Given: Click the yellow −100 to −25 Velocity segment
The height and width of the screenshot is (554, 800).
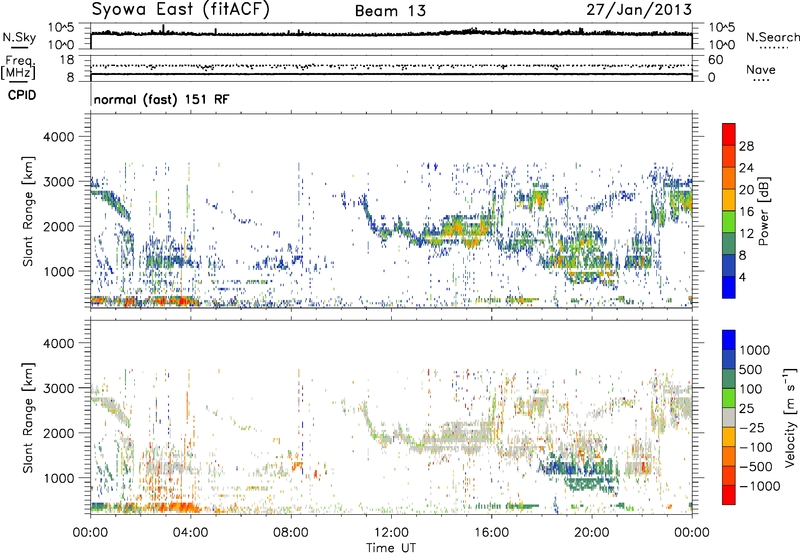Looking at the screenshot, I should [729, 437].
